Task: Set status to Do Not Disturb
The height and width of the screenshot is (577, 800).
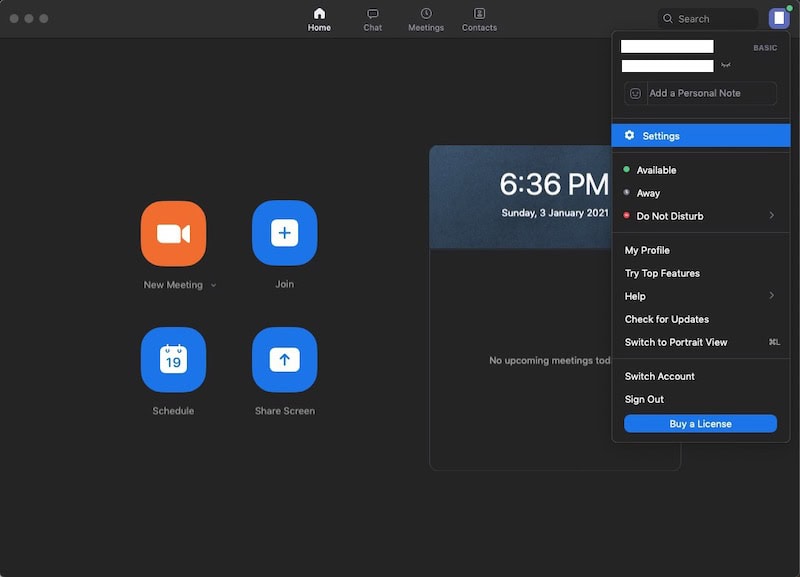Action: click(669, 216)
